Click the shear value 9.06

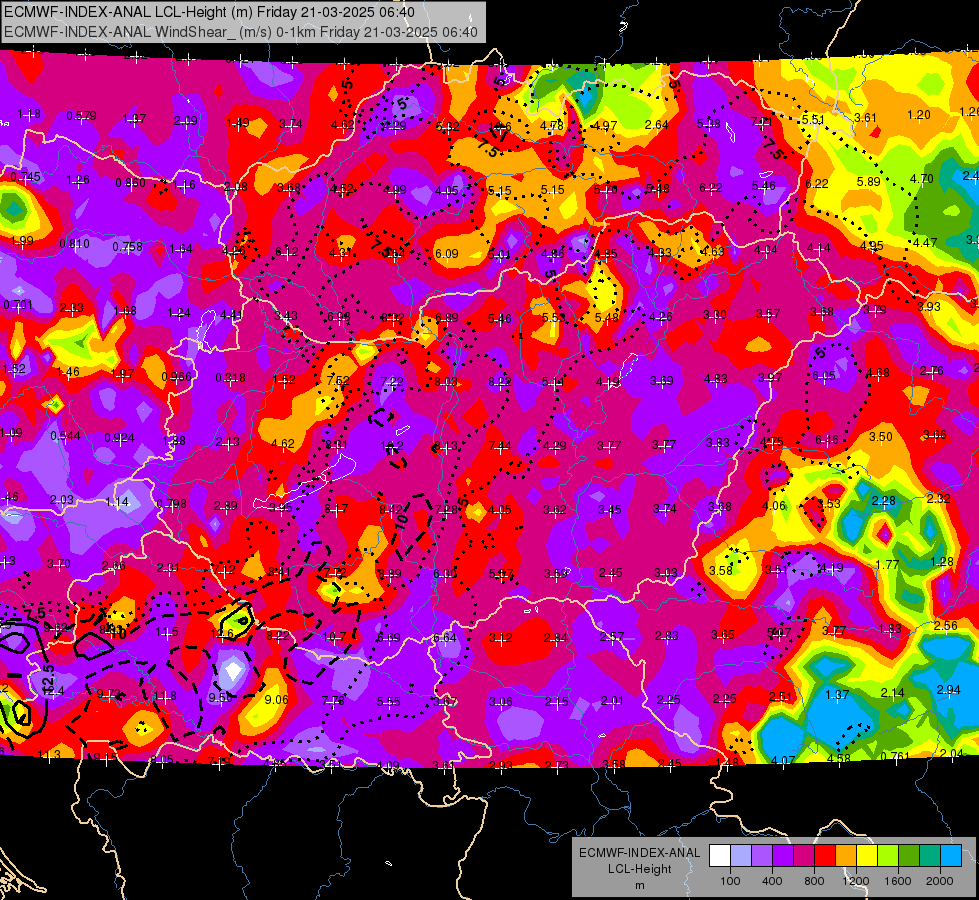pyautogui.click(x=277, y=700)
